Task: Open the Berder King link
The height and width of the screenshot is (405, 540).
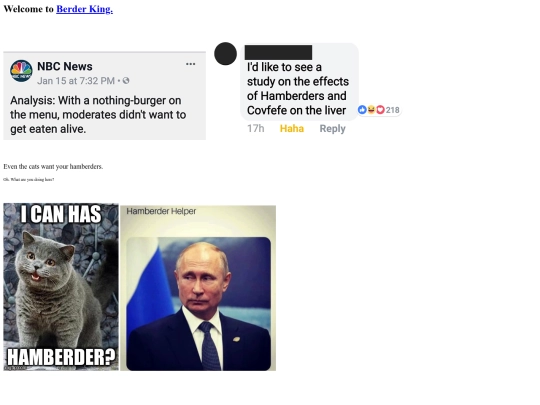Action: [x=84, y=9]
